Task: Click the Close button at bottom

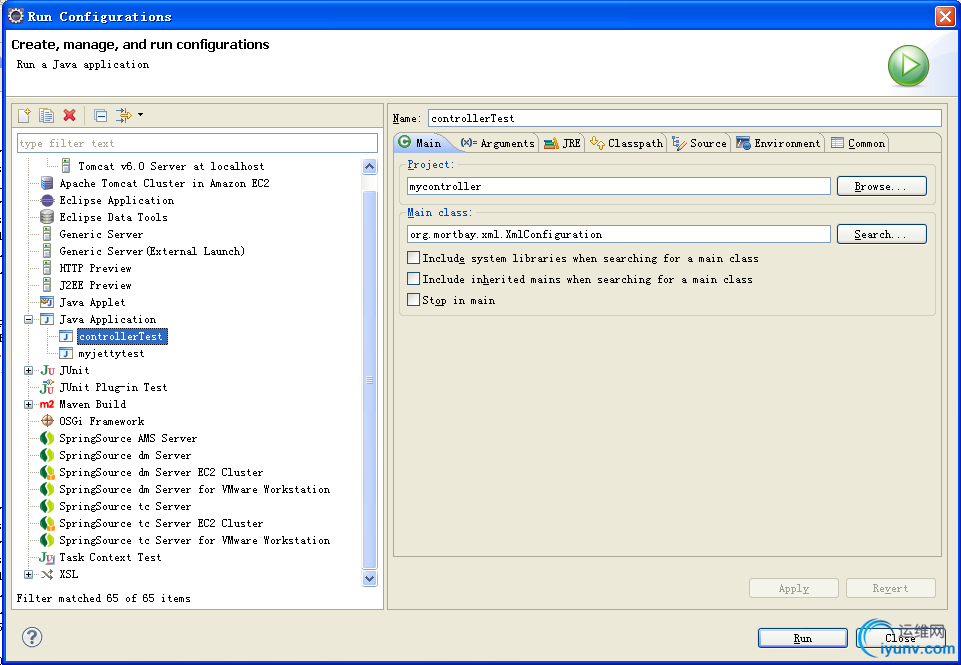Action: tap(900, 638)
